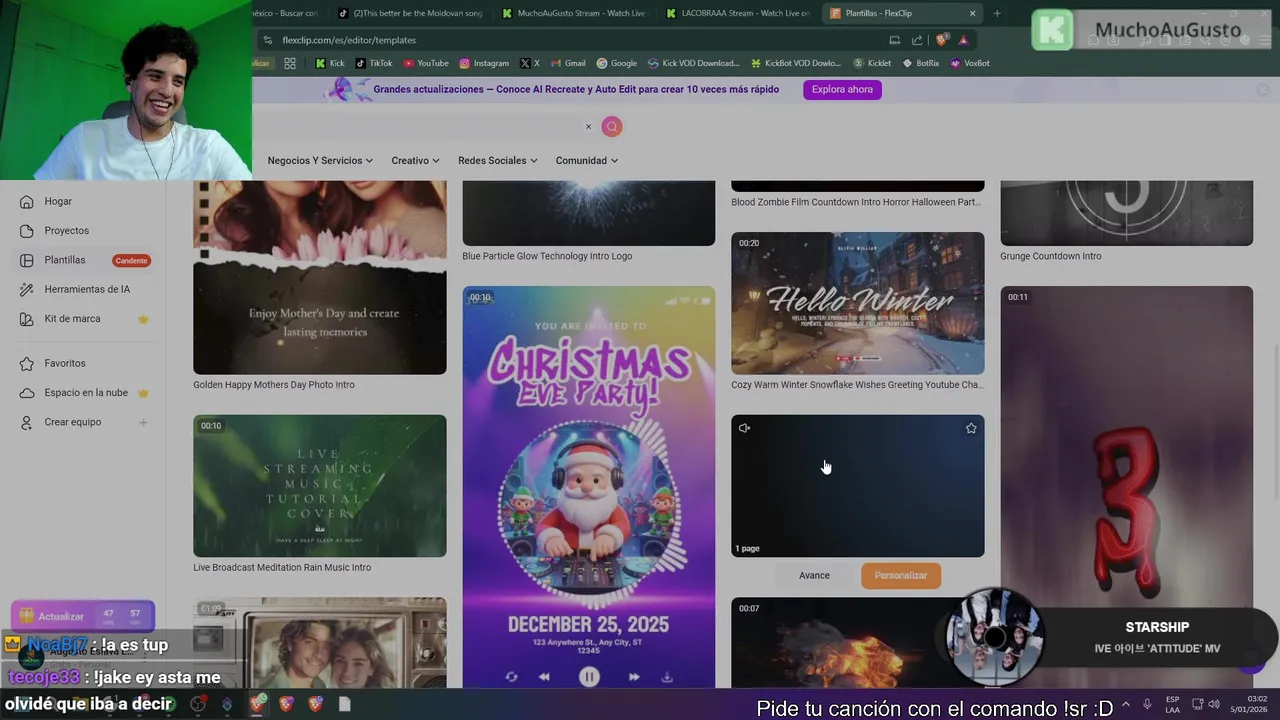Open Kit de marca in the sidebar
The width and height of the screenshot is (1280, 720).
click(x=72, y=318)
